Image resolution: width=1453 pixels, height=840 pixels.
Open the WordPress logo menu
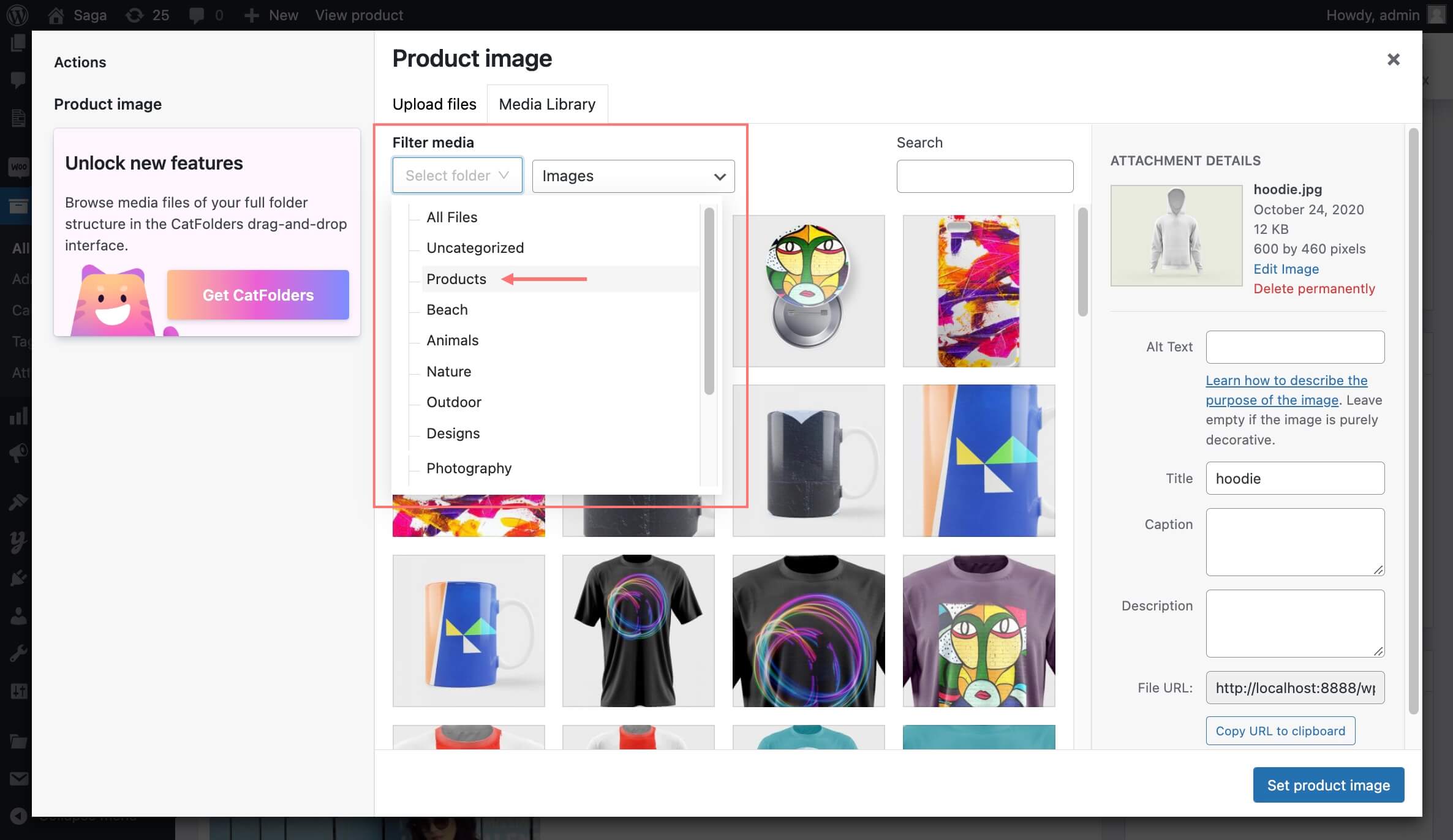coord(17,15)
